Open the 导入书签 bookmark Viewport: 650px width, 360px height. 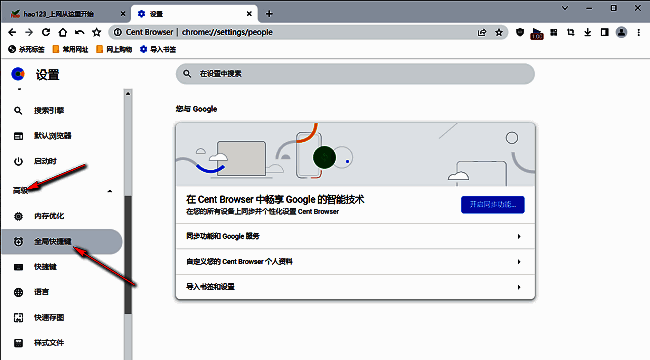click(x=158, y=49)
